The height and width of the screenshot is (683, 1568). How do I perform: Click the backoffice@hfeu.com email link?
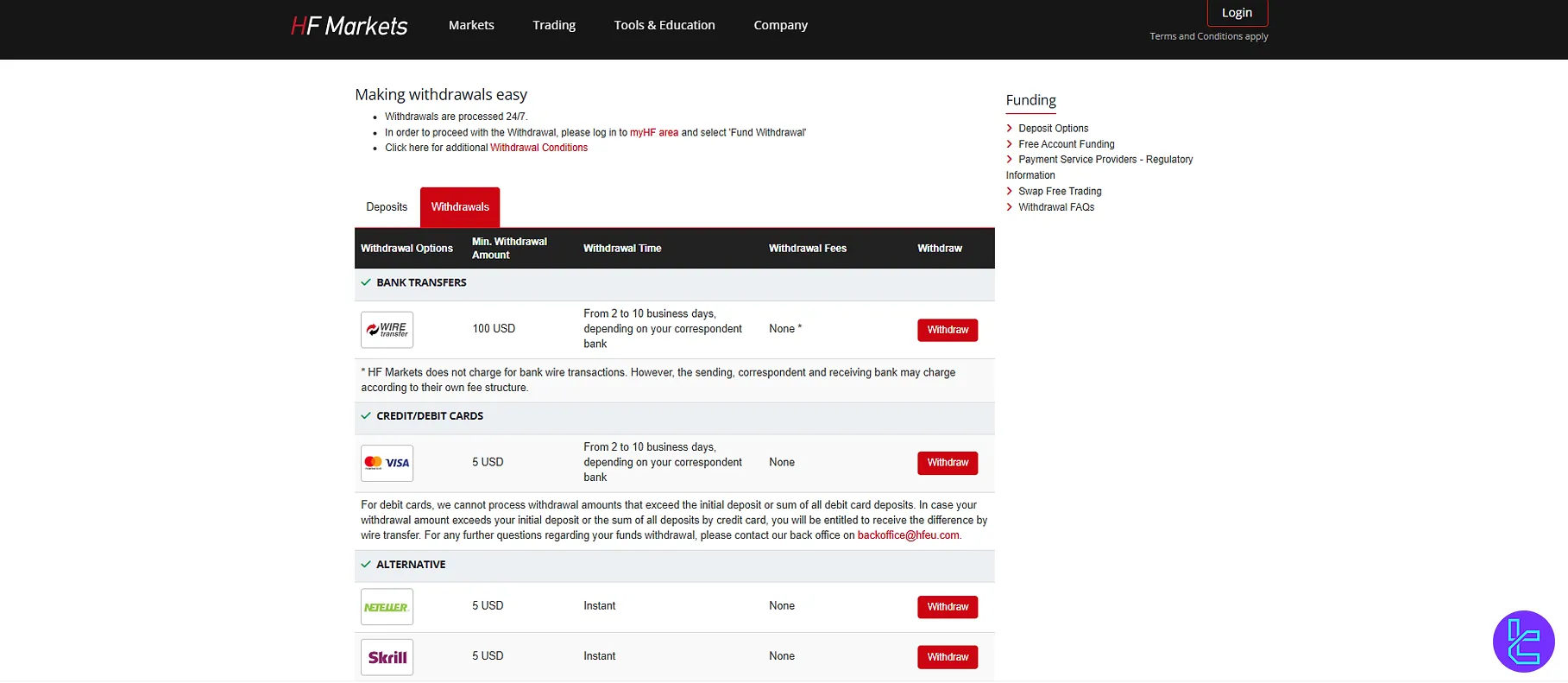tap(908, 535)
